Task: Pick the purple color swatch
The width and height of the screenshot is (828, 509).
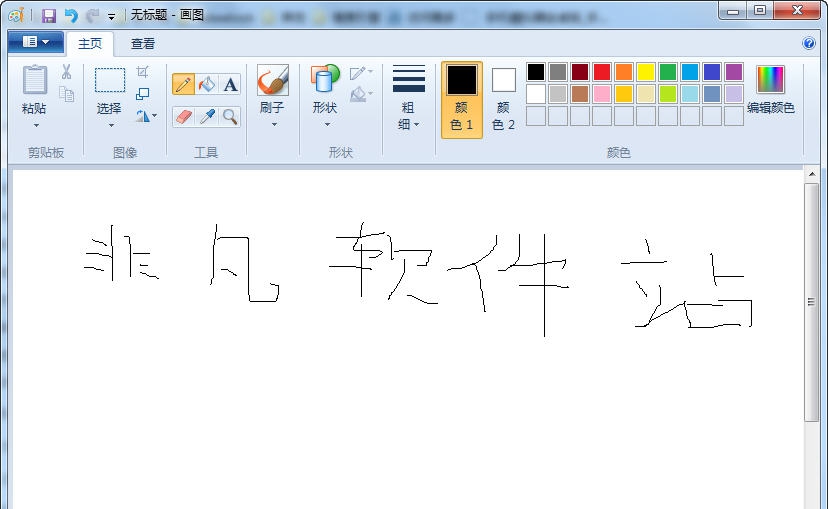Action: (734, 72)
